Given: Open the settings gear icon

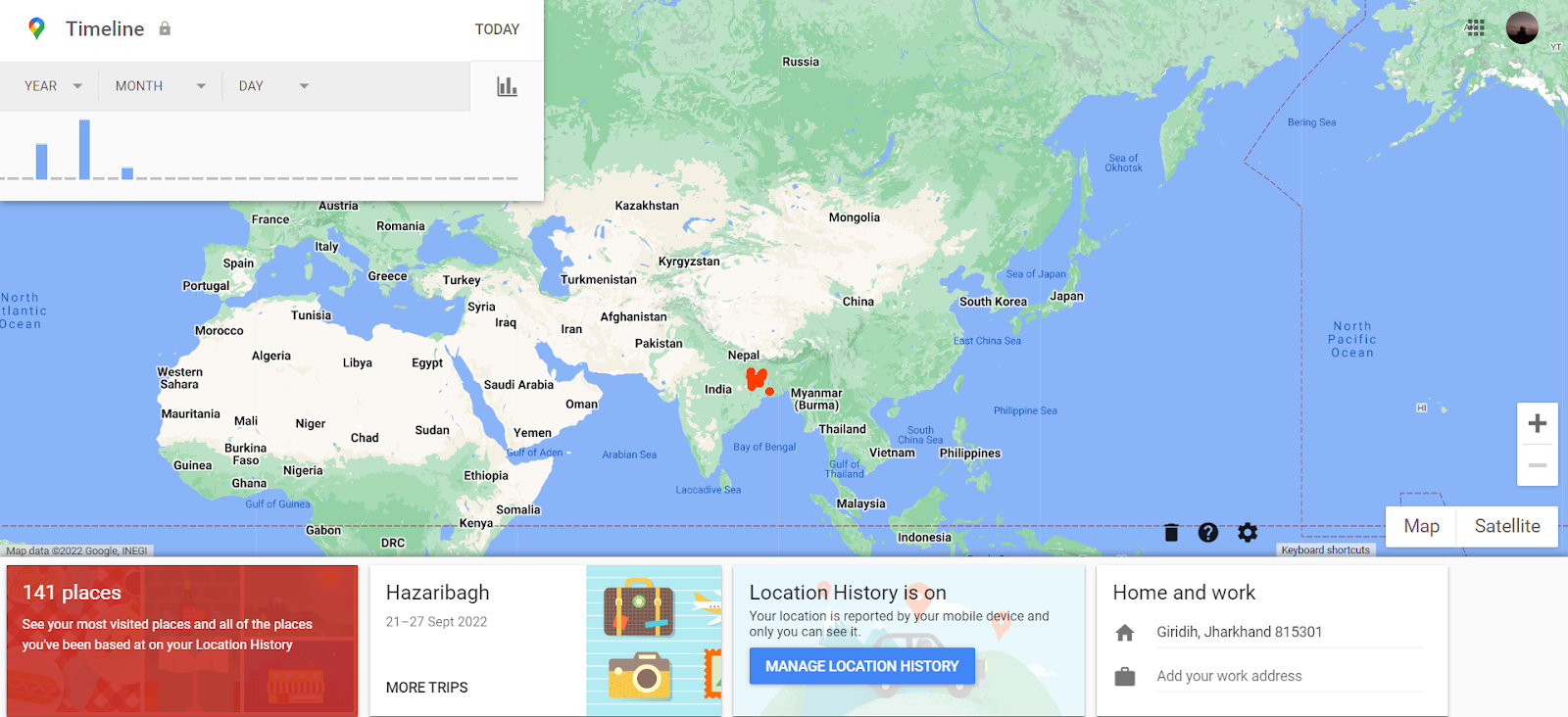Looking at the screenshot, I should pyautogui.click(x=1248, y=532).
